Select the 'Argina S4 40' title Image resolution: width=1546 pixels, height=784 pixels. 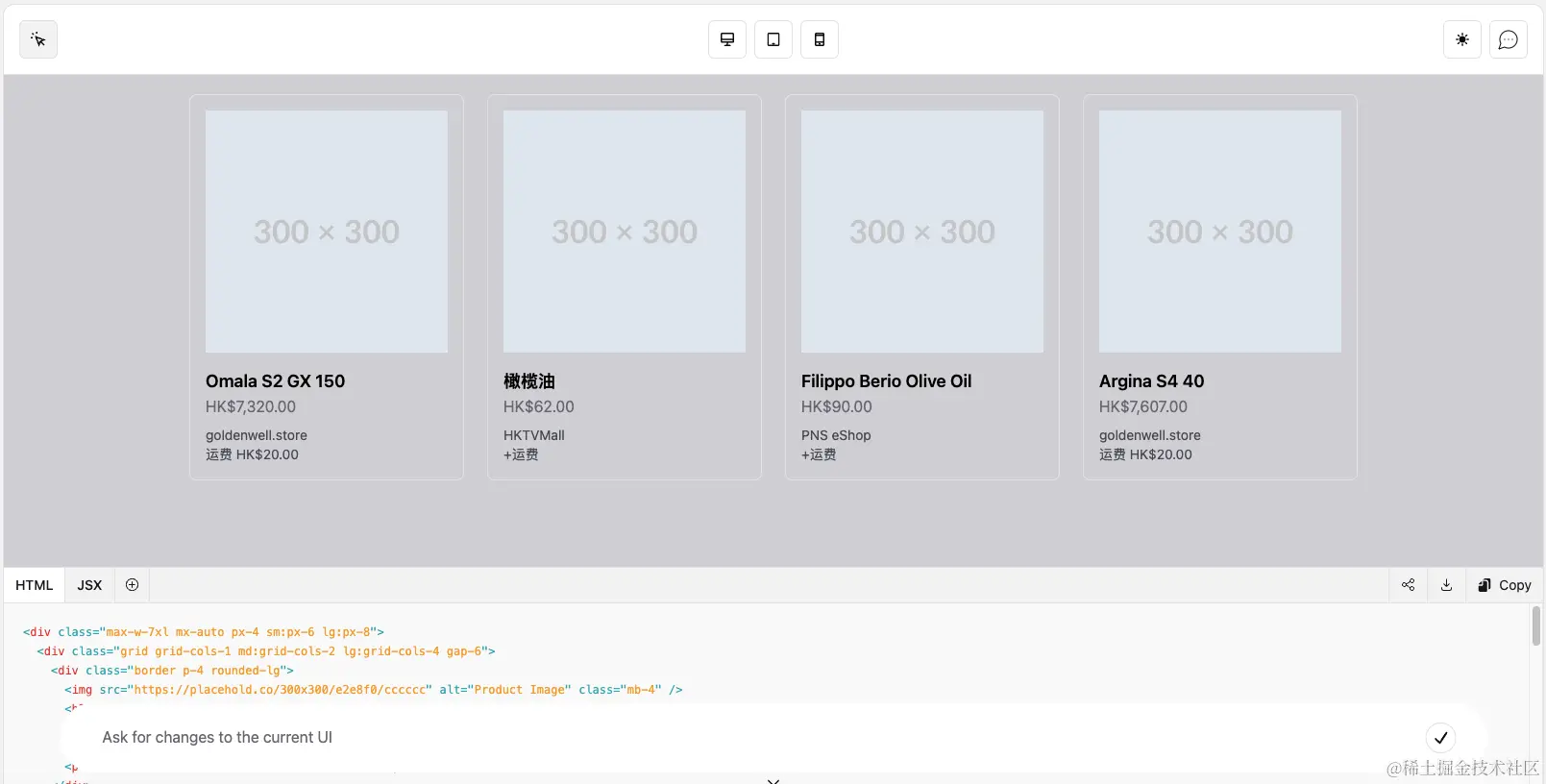tap(1152, 381)
